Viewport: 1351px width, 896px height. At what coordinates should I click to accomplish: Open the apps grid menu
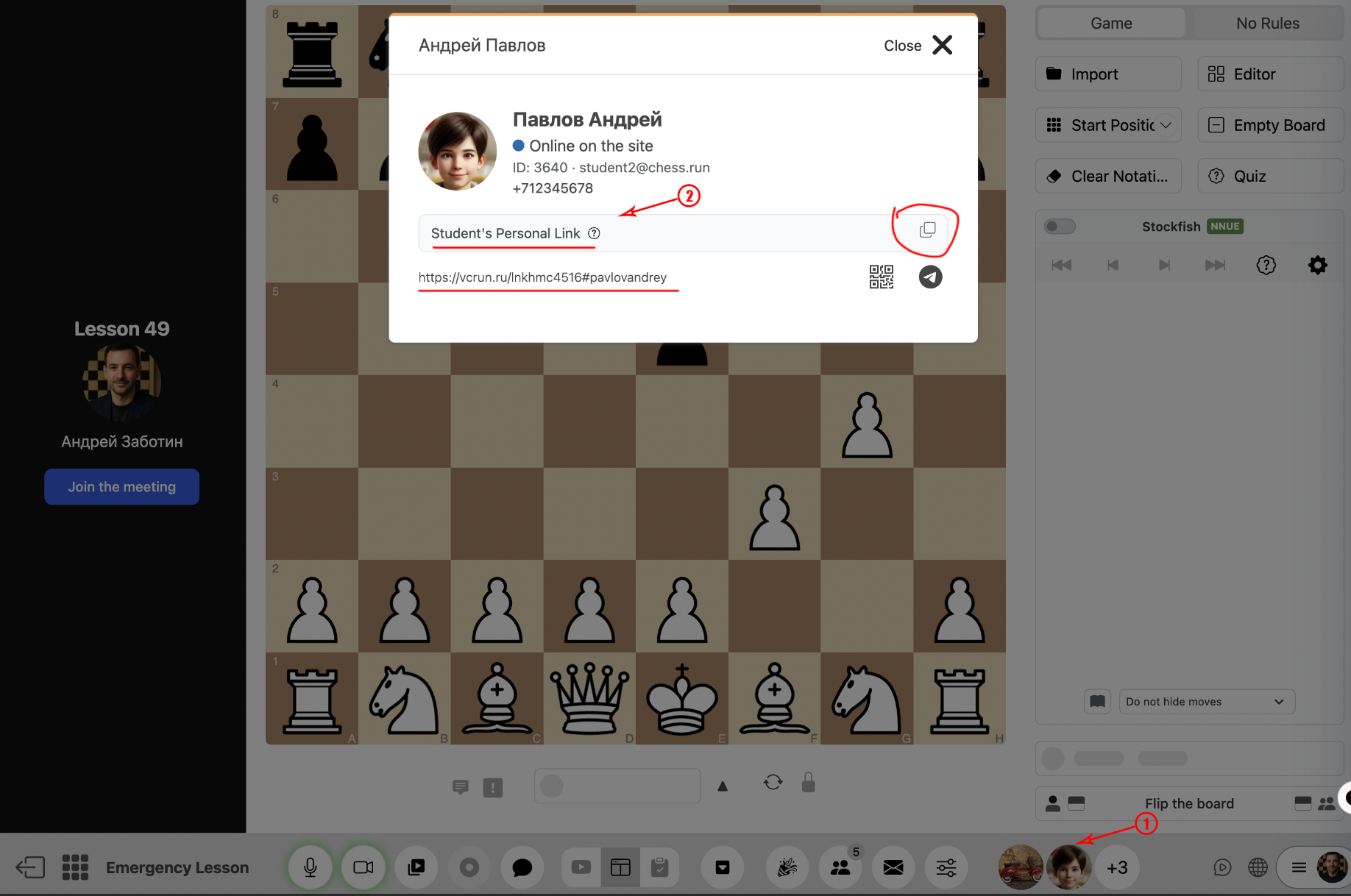(x=75, y=867)
